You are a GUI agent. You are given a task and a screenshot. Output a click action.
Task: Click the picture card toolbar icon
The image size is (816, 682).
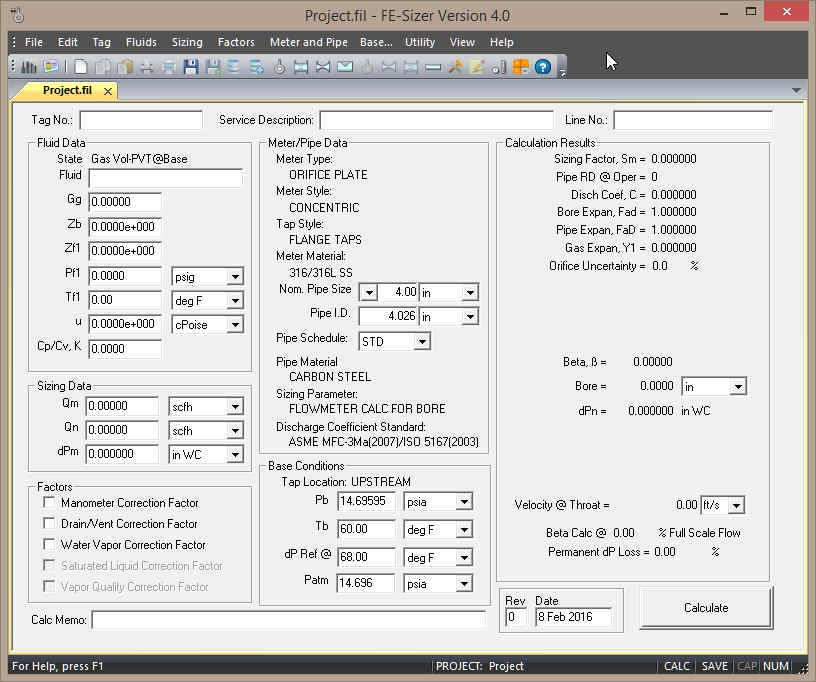tap(50, 67)
